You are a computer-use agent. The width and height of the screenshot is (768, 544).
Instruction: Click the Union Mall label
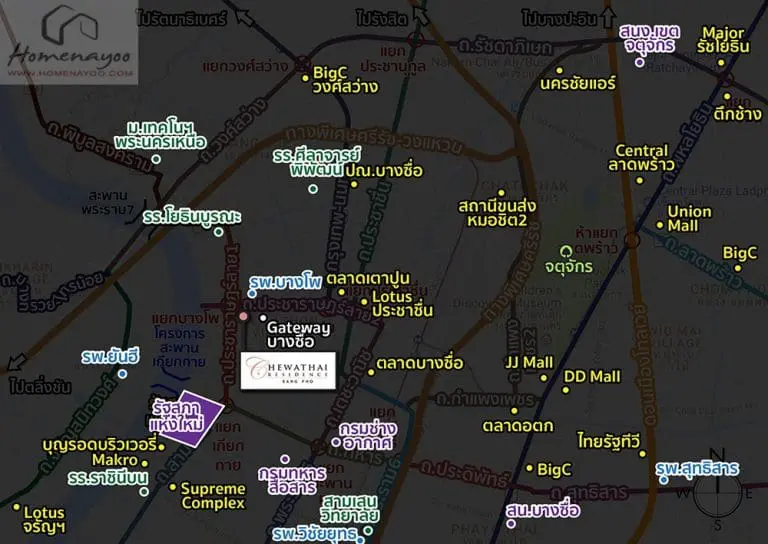tap(690, 219)
